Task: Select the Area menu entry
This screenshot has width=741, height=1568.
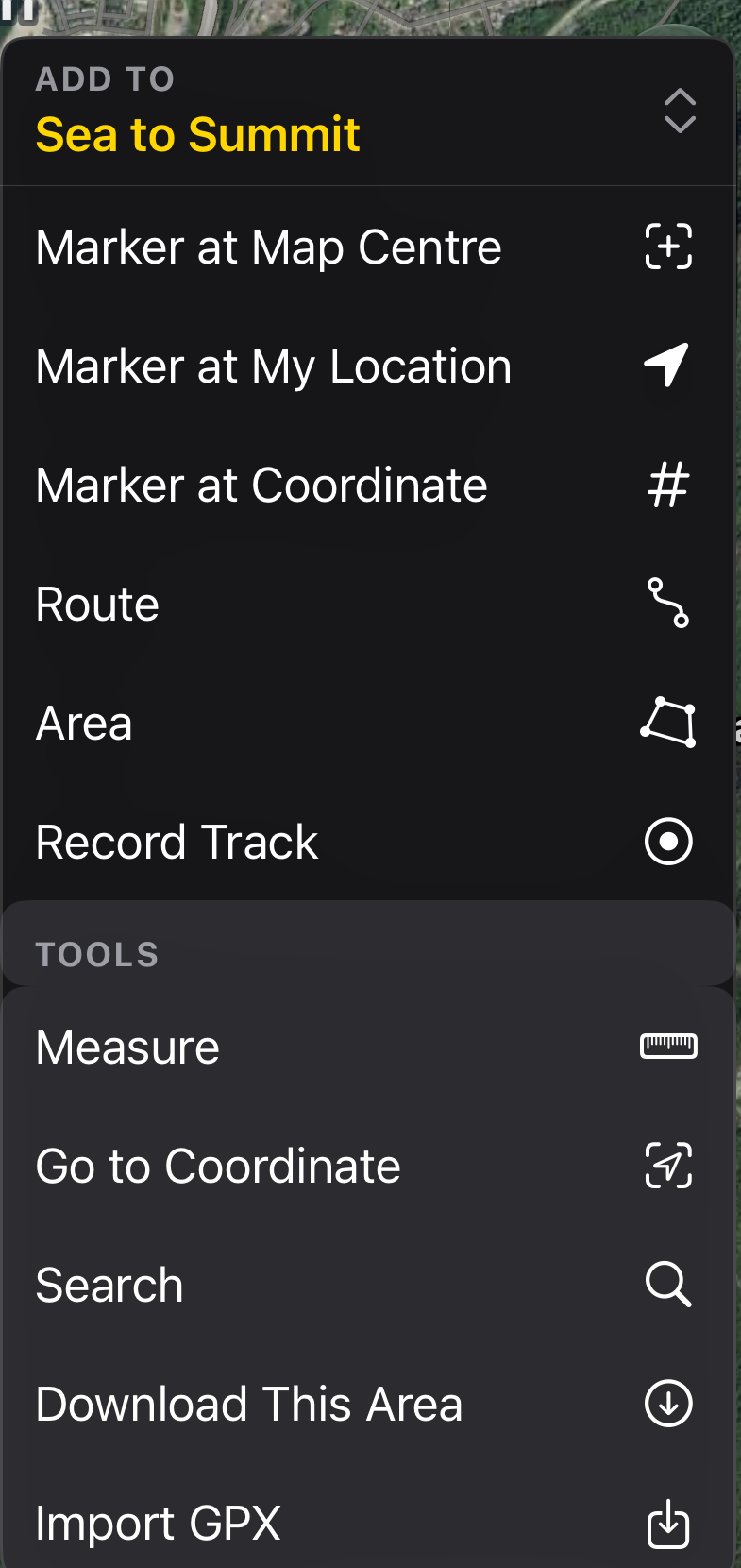Action: click(x=368, y=724)
